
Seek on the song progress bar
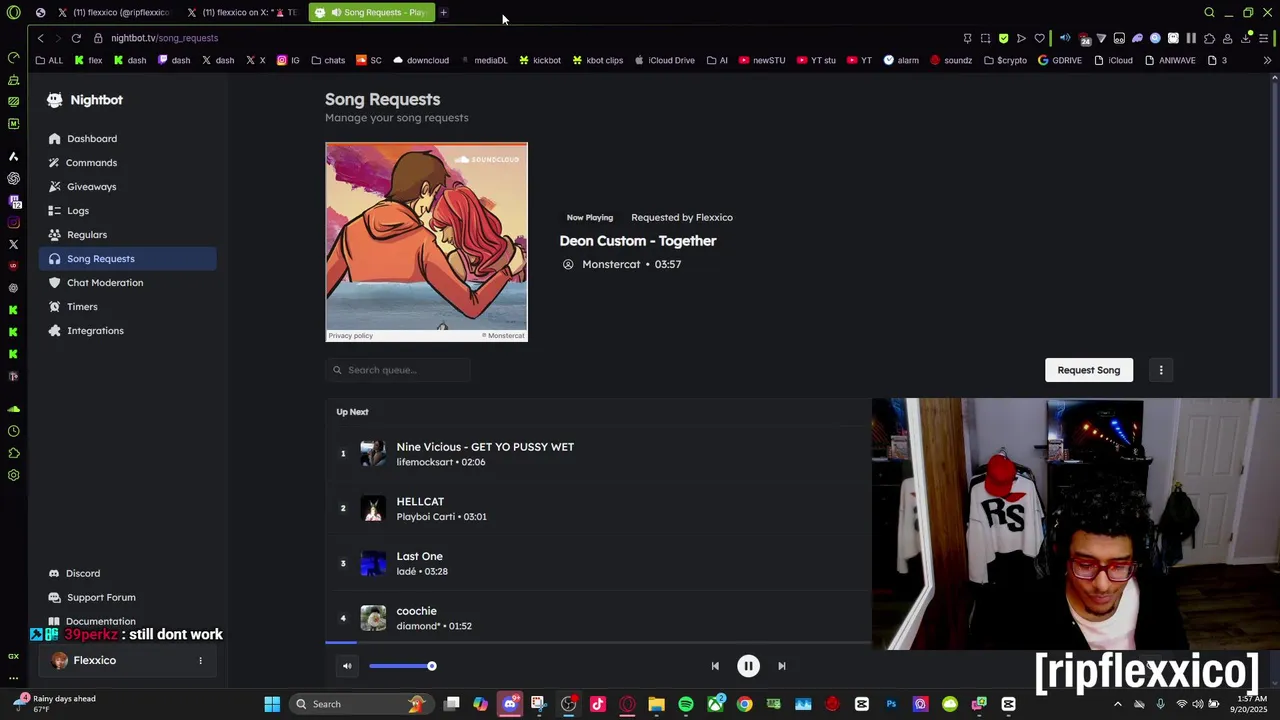tap(598, 643)
